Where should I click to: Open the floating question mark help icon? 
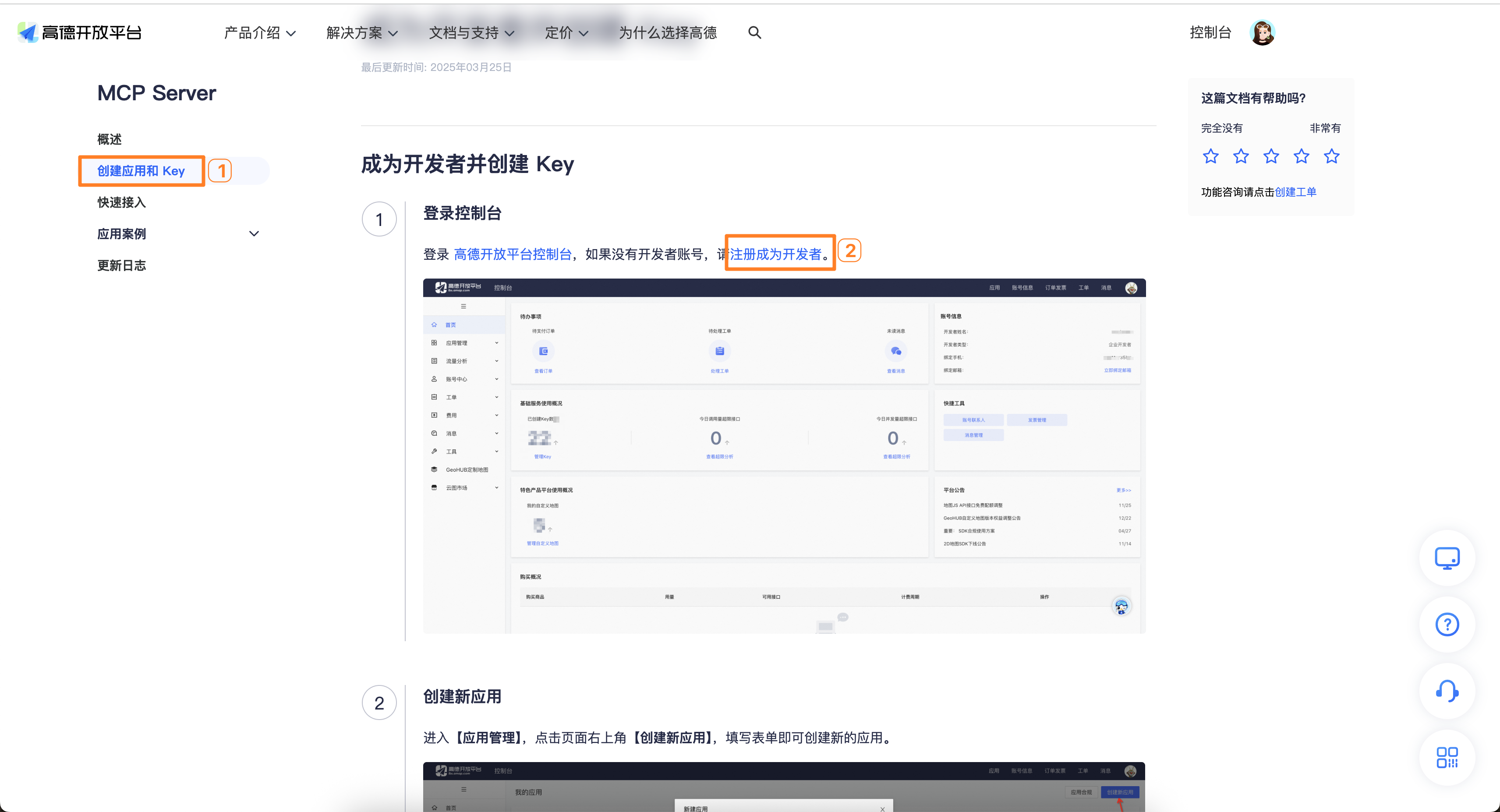tap(1447, 625)
